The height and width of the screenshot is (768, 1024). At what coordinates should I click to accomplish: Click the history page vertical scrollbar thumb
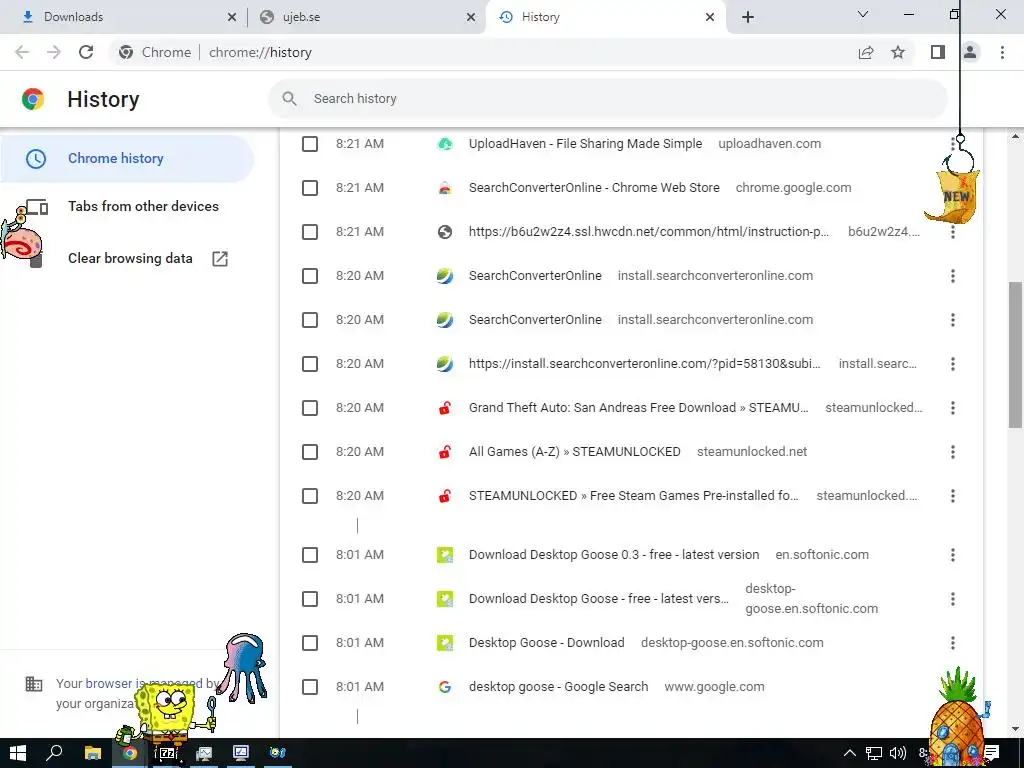pyautogui.click(x=1015, y=355)
